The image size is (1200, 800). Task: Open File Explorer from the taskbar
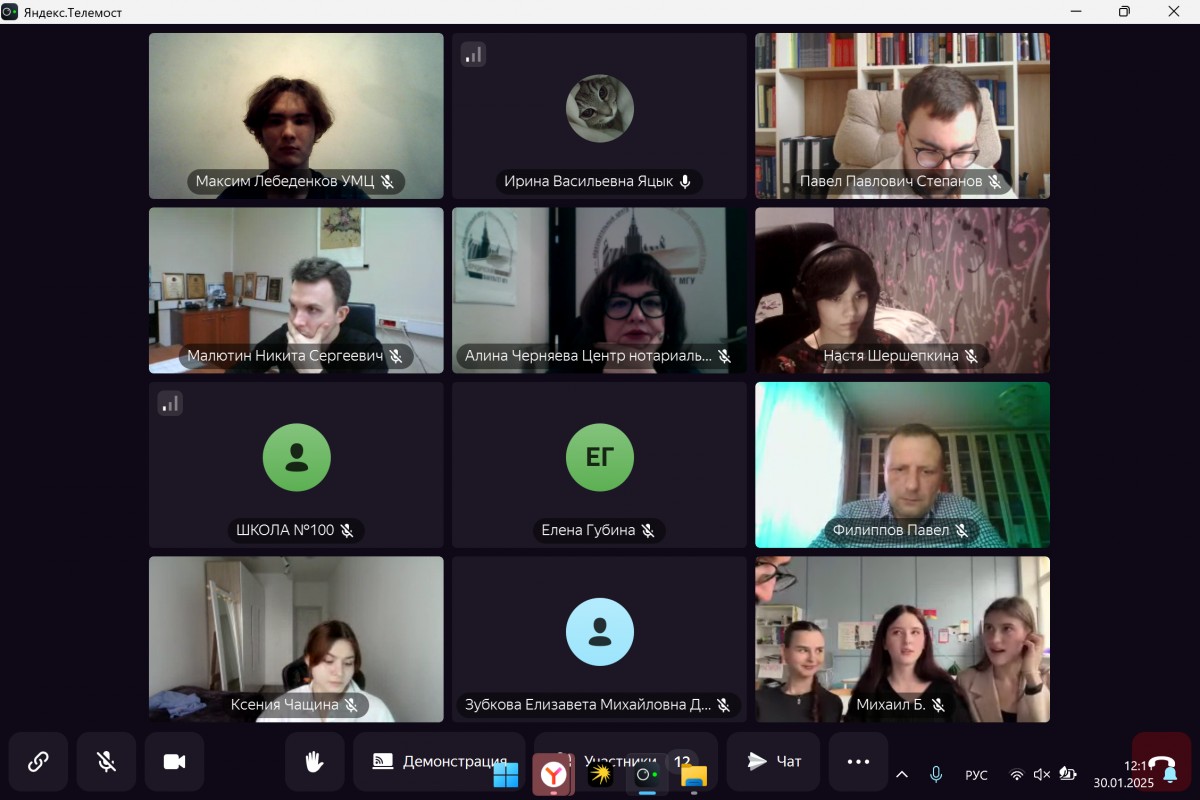coord(694,775)
